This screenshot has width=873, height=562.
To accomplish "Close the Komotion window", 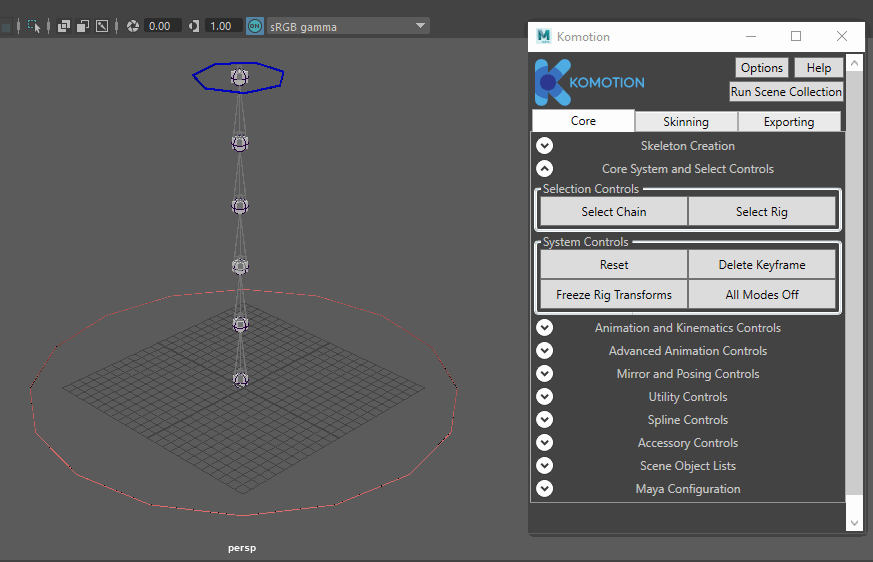I will (x=842, y=36).
